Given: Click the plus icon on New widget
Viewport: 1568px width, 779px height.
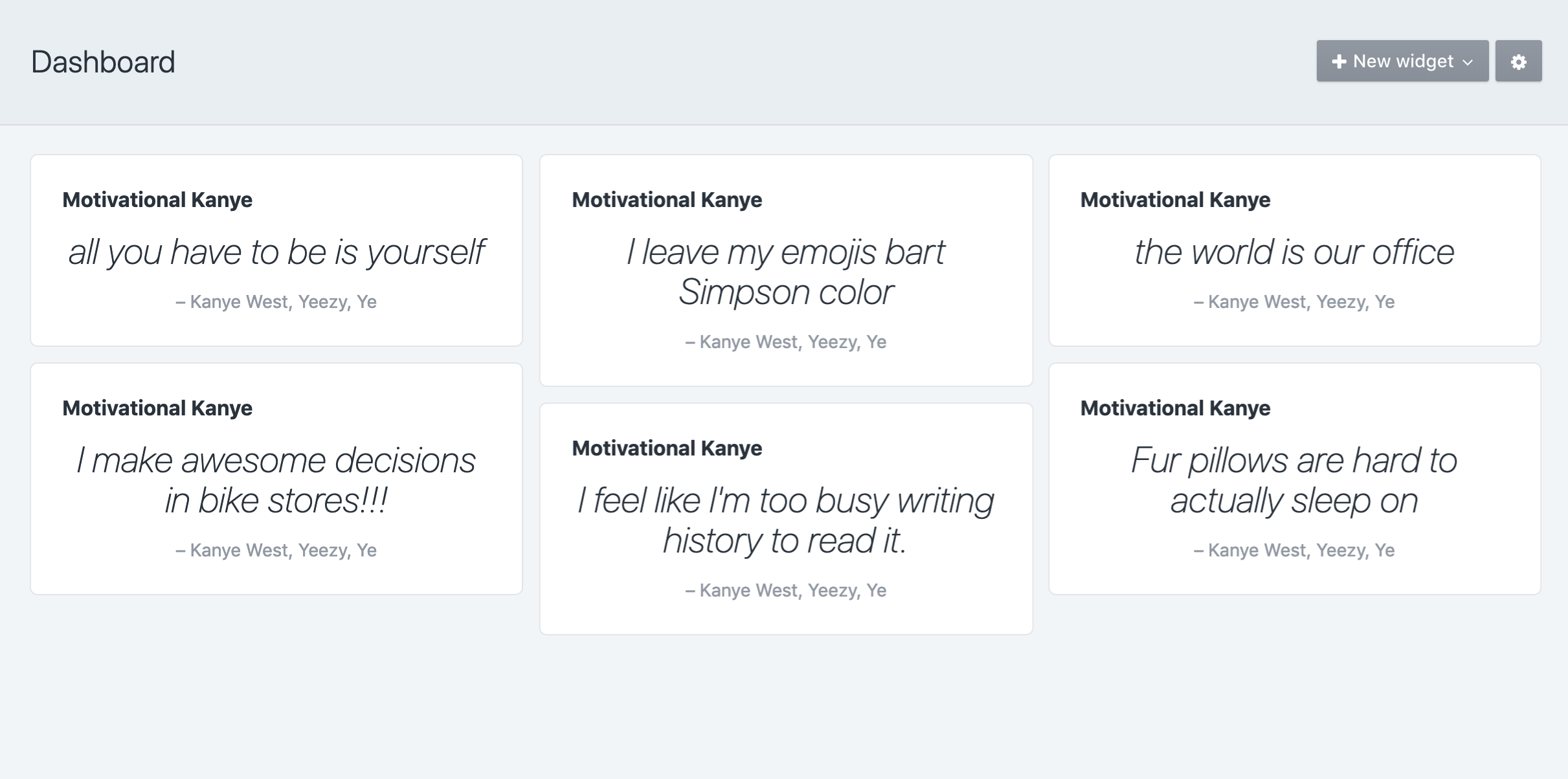Looking at the screenshot, I should (1339, 61).
